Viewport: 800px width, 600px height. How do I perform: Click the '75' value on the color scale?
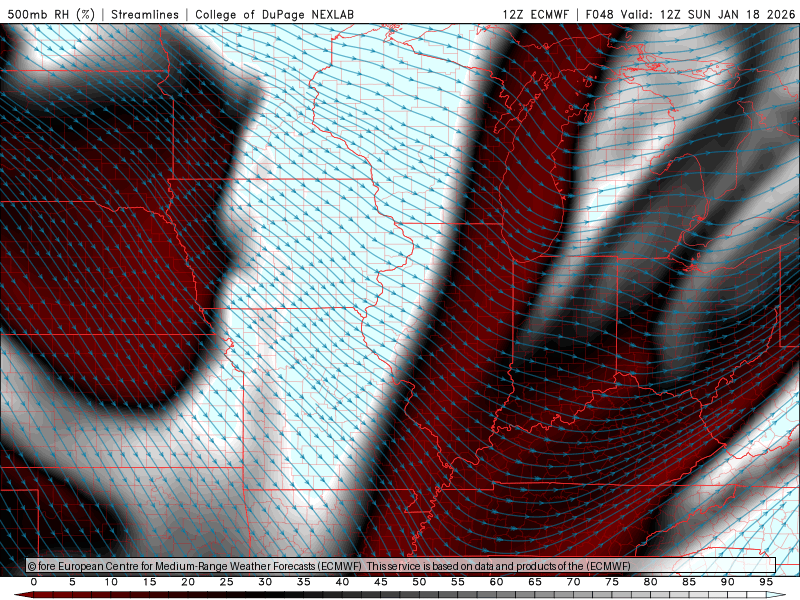612,582
